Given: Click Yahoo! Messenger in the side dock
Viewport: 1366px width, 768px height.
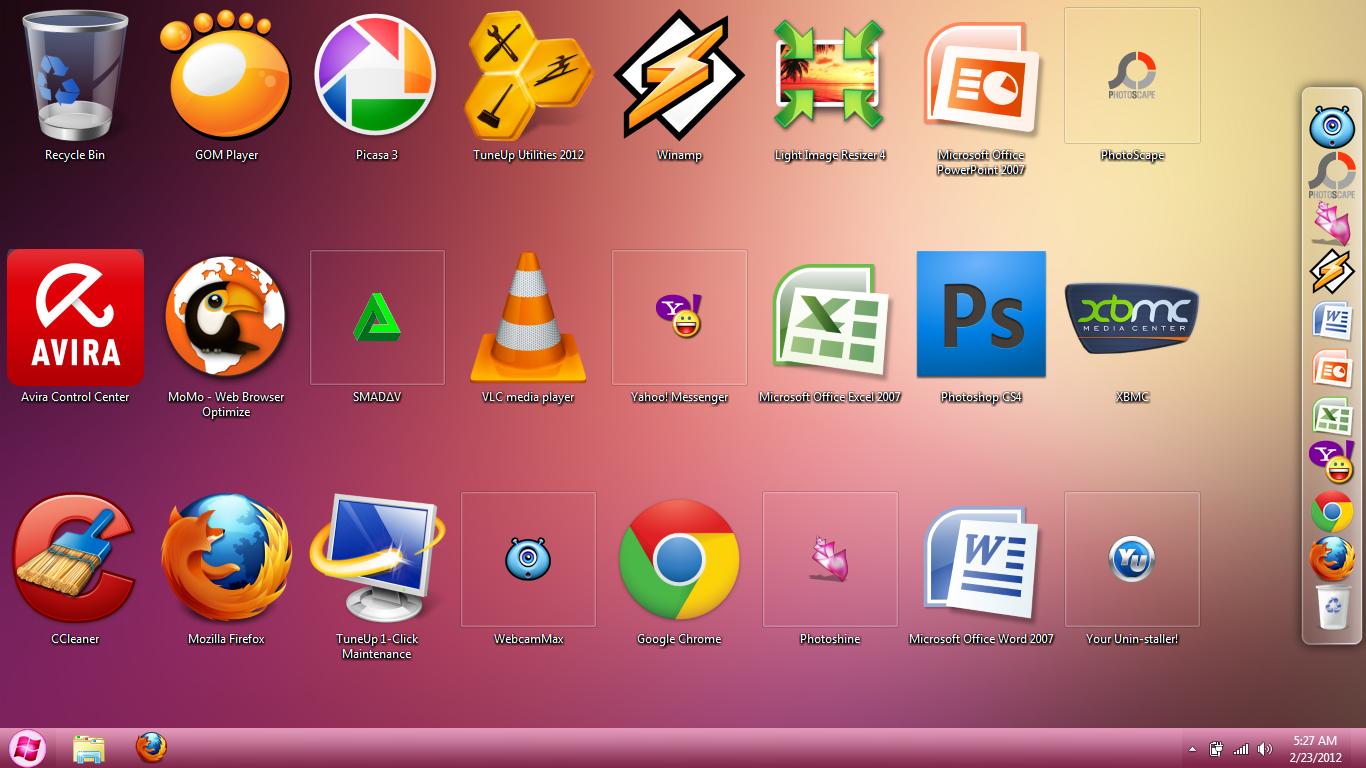Looking at the screenshot, I should [x=1331, y=463].
